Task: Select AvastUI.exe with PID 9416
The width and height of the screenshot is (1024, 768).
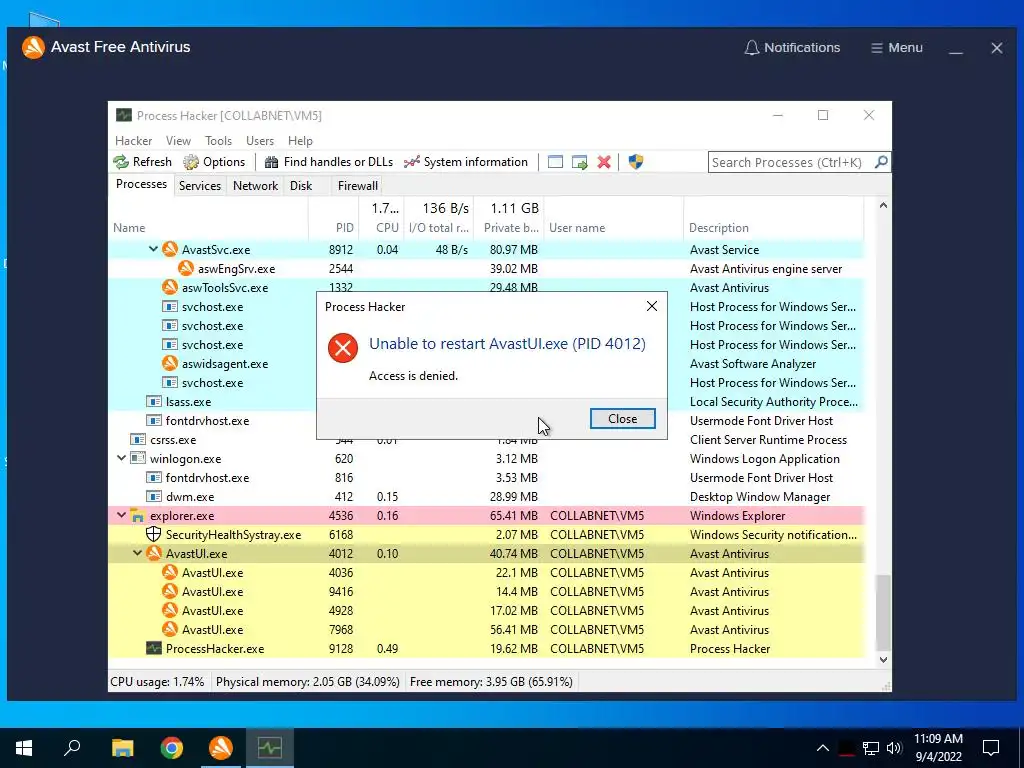Action: (x=486, y=592)
